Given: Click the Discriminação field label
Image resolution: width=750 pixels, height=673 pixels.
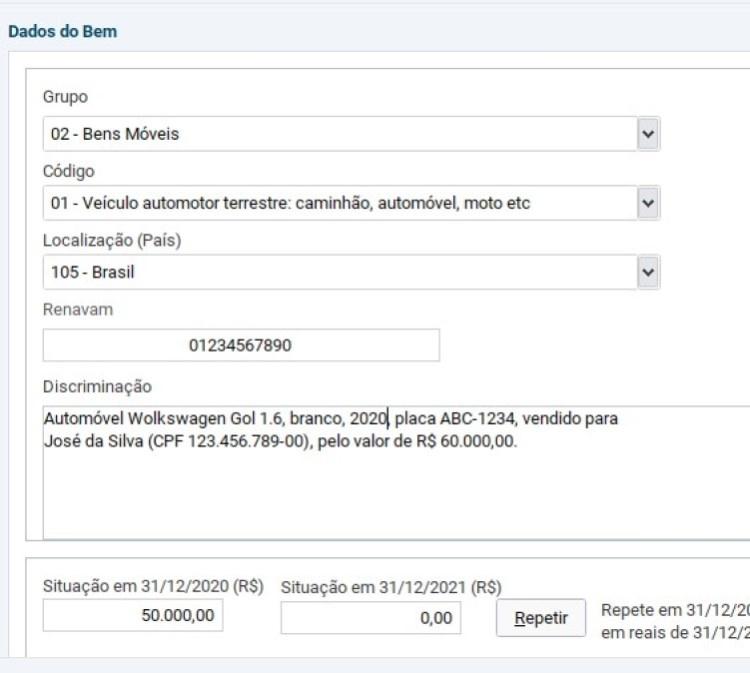Looking at the screenshot, I should (97, 386).
